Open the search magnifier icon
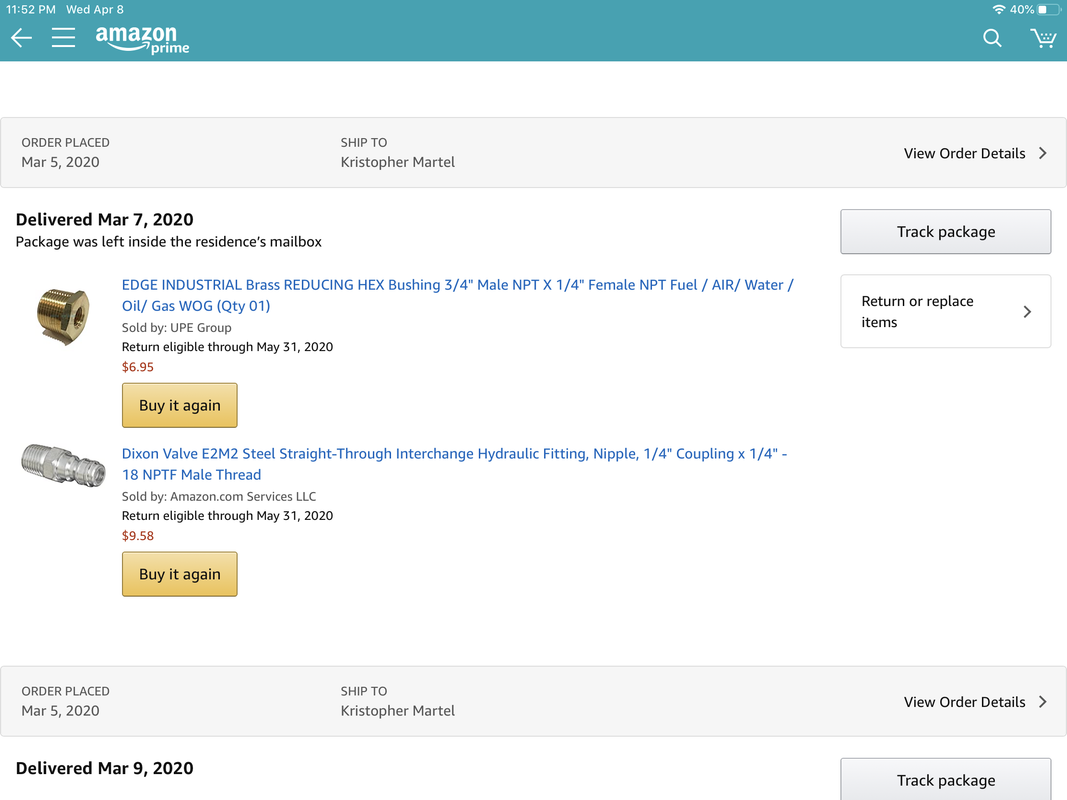 [992, 38]
